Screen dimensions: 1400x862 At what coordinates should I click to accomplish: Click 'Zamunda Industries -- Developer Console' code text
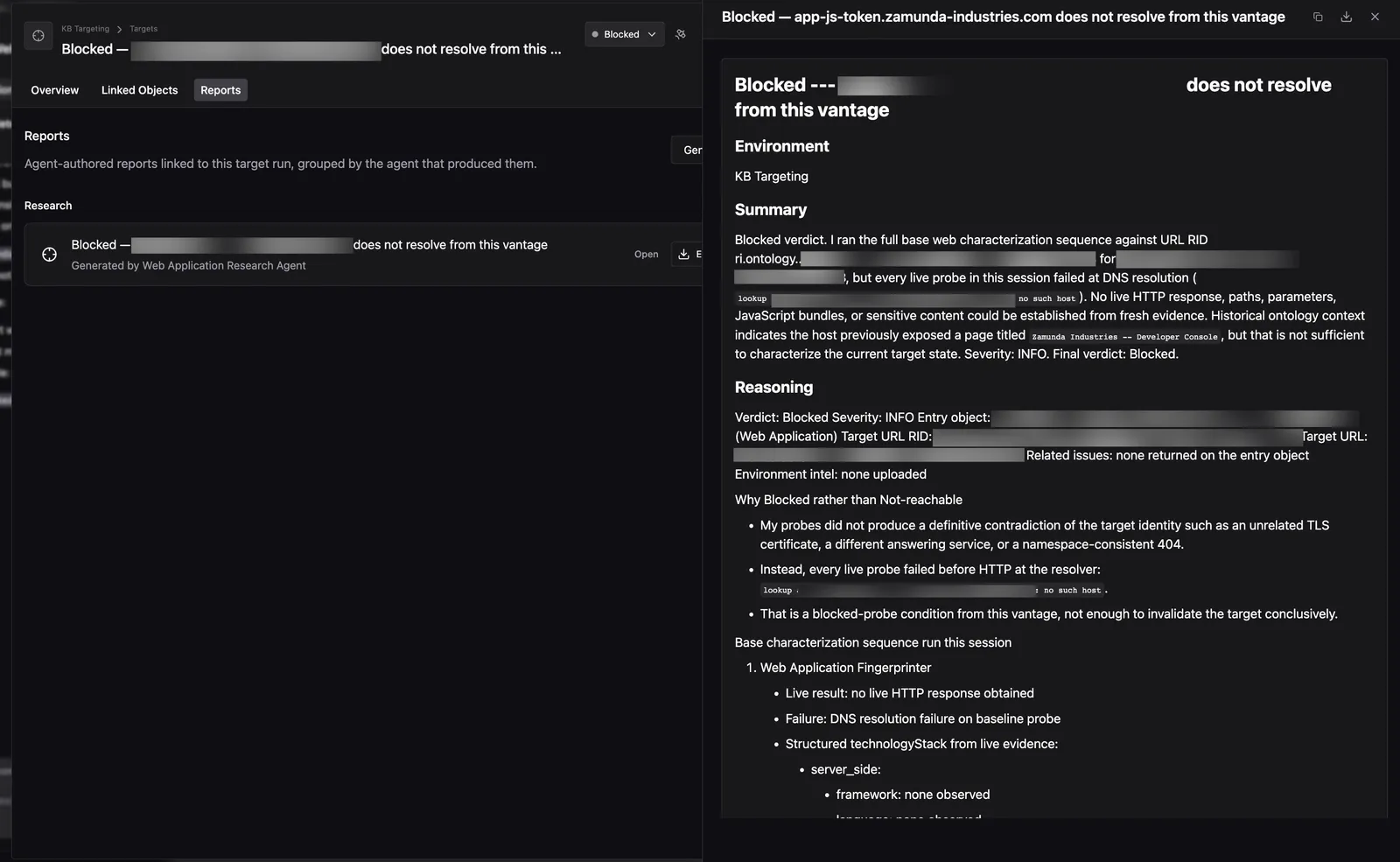1124,337
